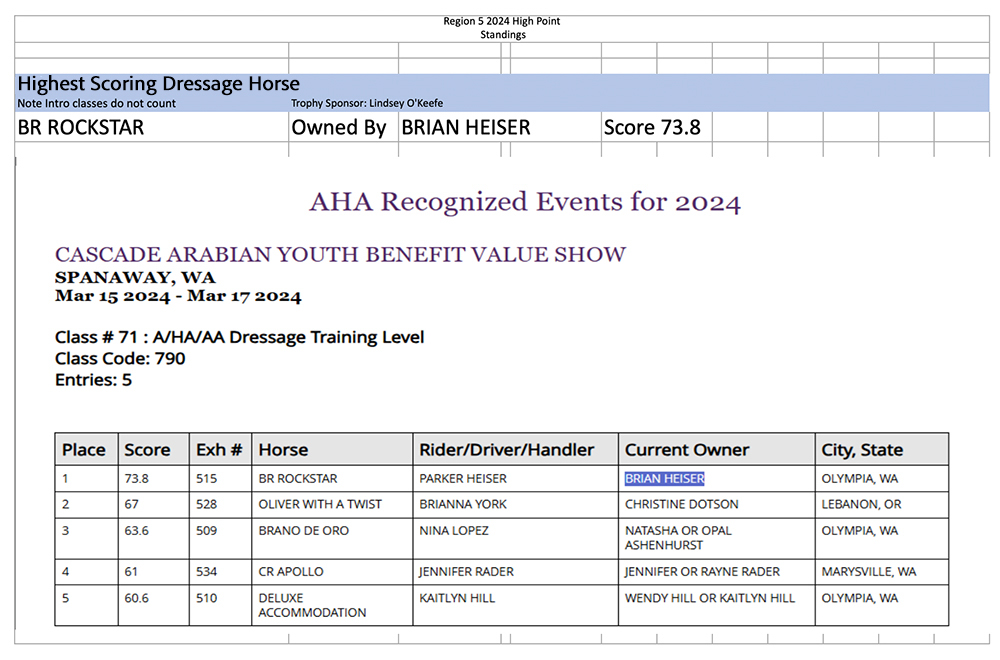Click horse 'DELUXE ACCOMMODATION'
This screenshot has height=660, width=1000.
click(x=312, y=606)
